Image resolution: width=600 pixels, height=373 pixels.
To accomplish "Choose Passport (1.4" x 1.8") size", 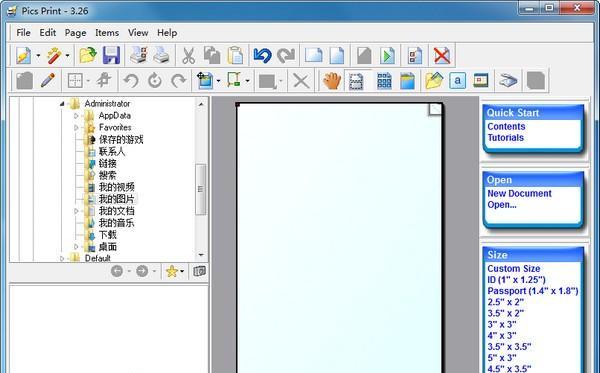I will point(533,291).
